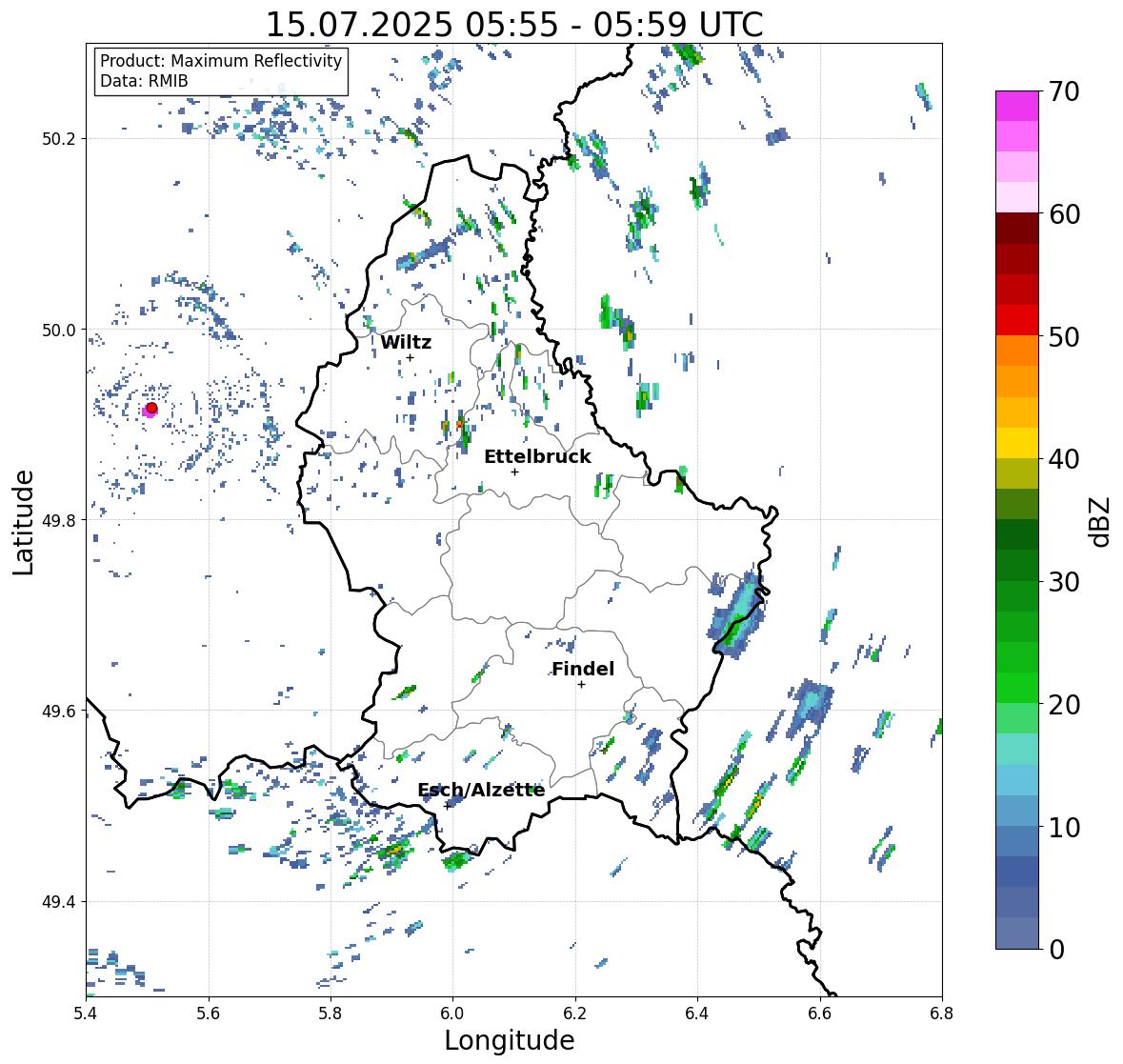Click the 5.6 longitude tick label
This screenshot has height=1064, width=1123.
(x=209, y=1014)
